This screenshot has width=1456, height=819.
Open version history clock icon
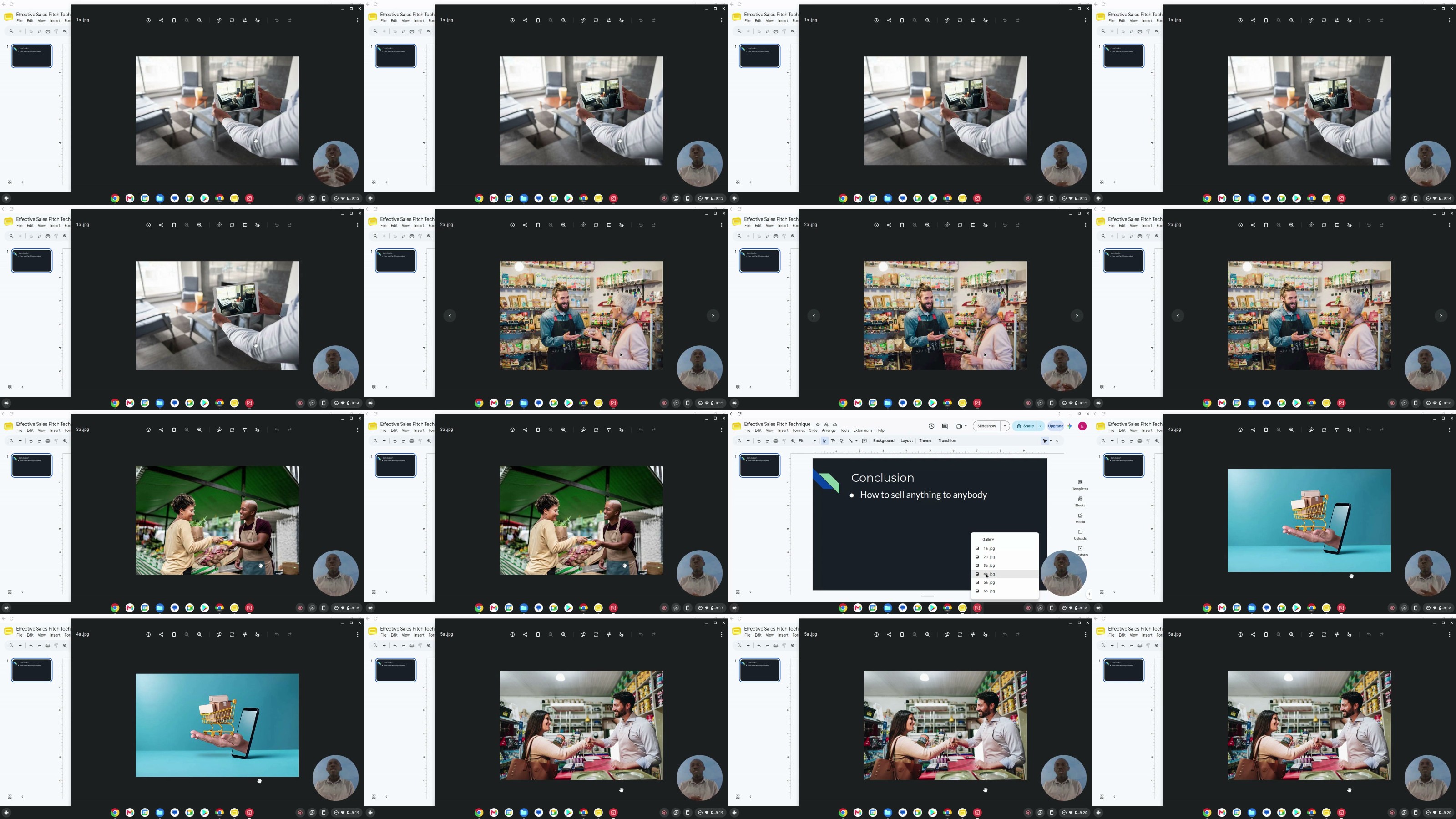[931, 426]
